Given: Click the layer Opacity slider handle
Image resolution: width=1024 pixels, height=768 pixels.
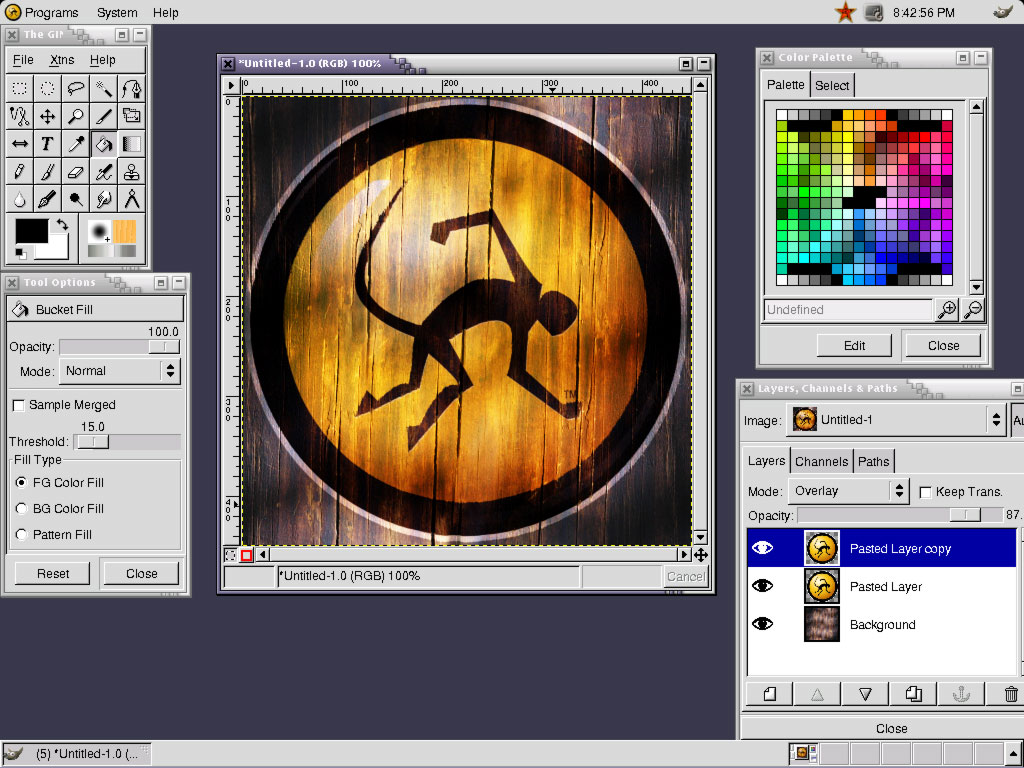Looking at the screenshot, I should [965, 515].
